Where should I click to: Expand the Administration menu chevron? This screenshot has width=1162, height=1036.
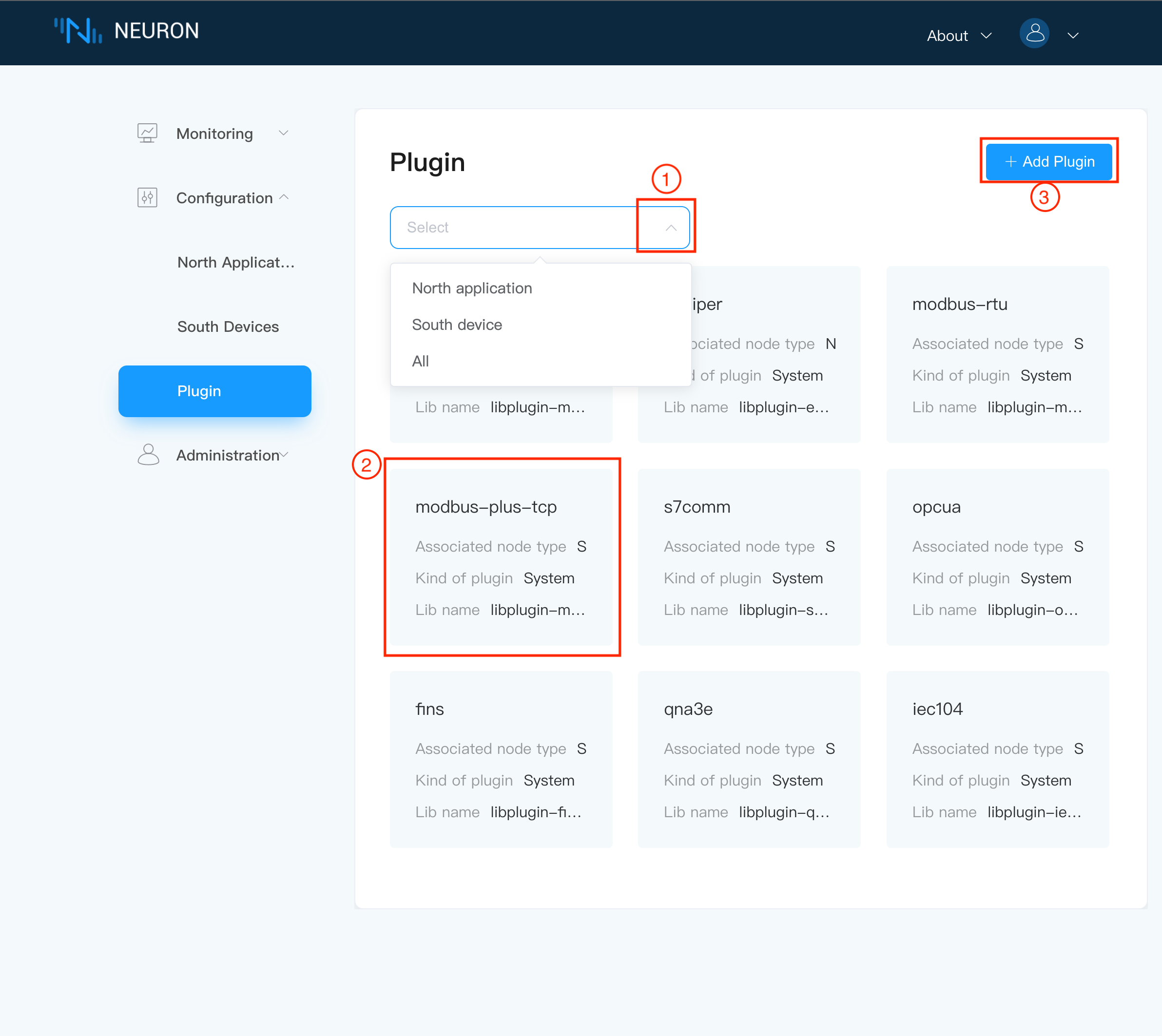pos(284,455)
